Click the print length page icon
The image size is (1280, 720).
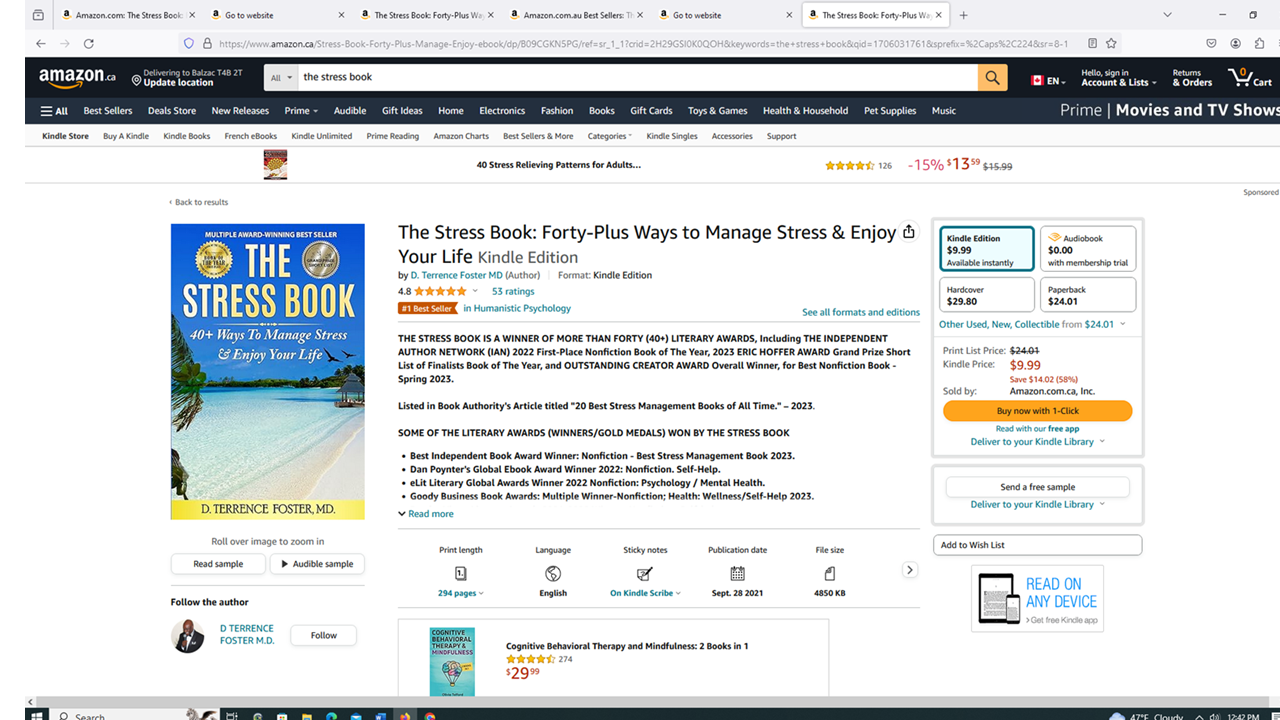(460, 573)
